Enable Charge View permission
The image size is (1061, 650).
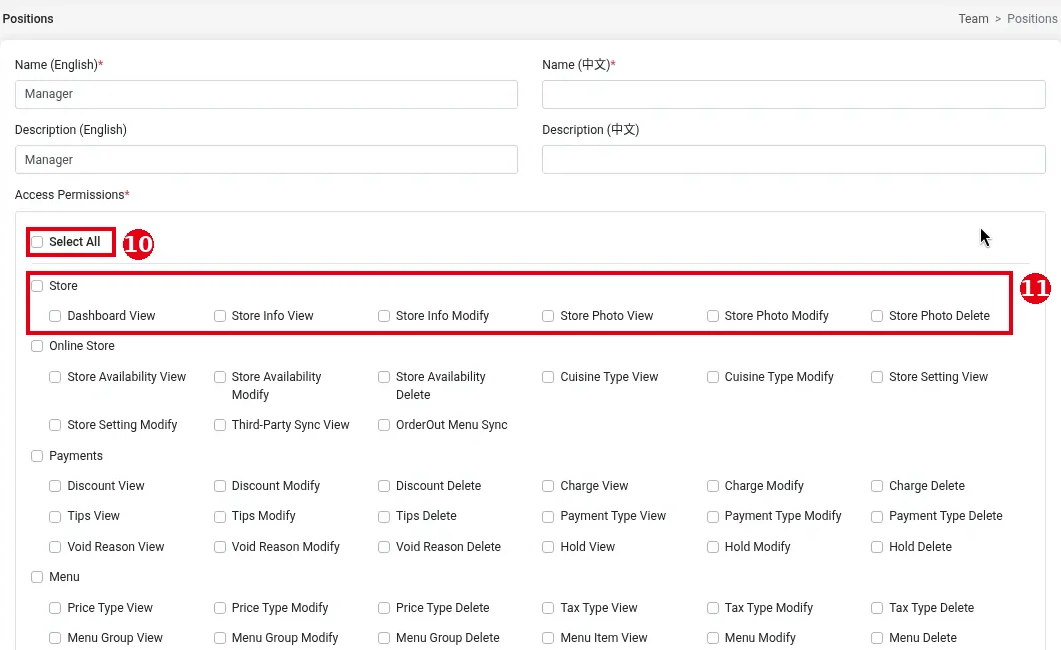[x=548, y=486]
